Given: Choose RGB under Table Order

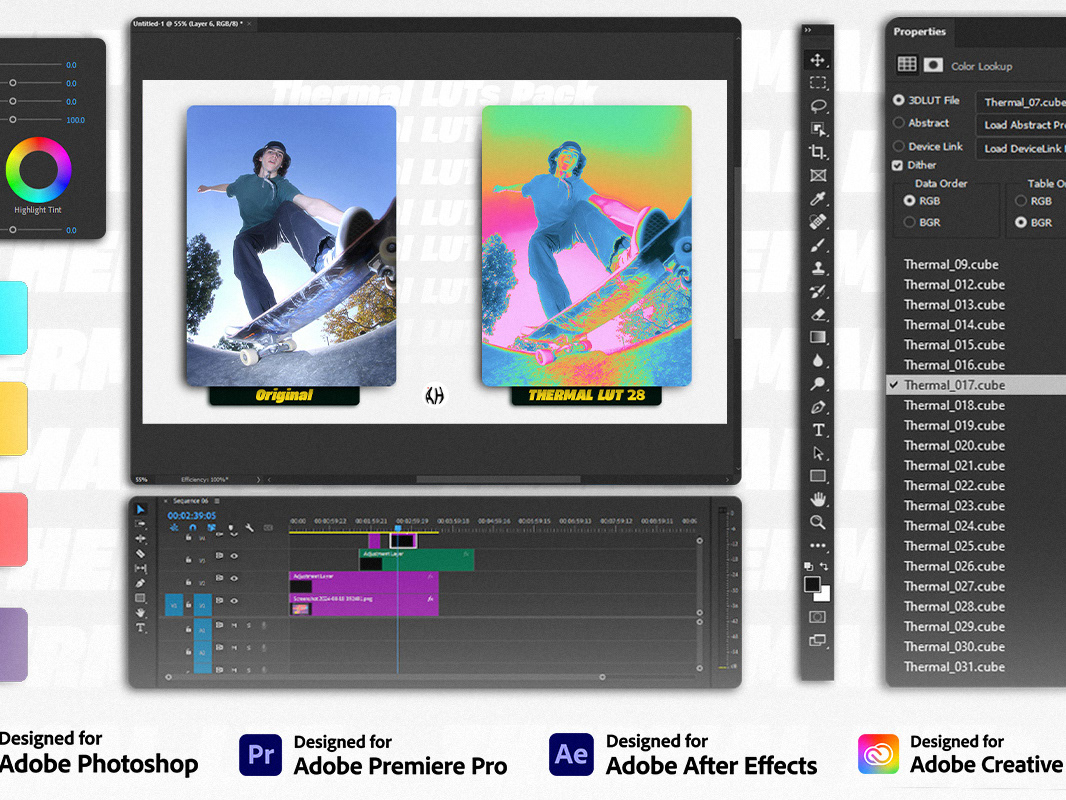Looking at the screenshot, I should tap(1020, 201).
